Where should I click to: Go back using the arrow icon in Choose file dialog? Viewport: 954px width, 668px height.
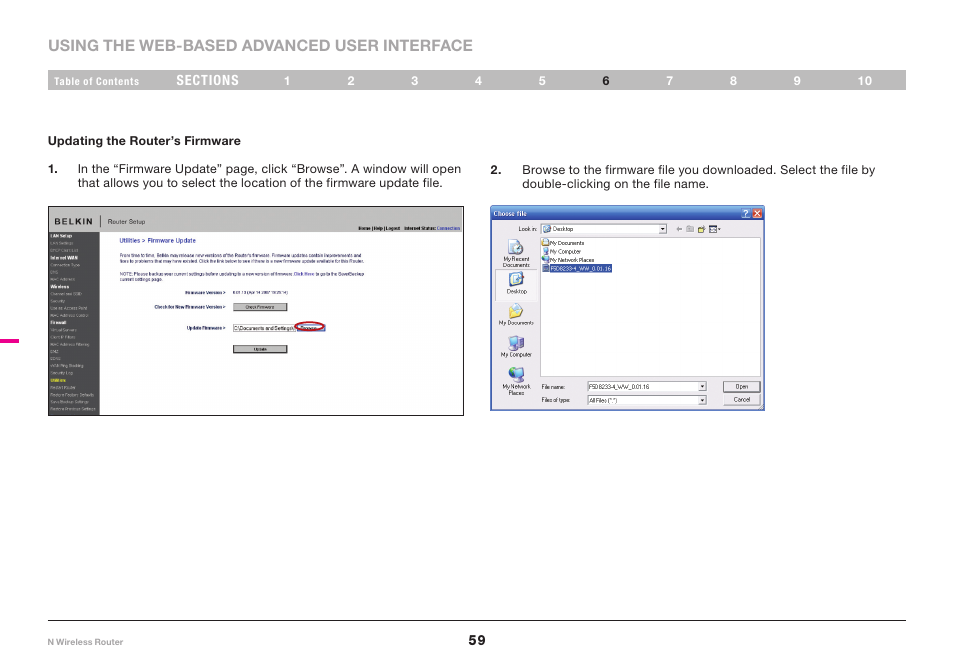coord(679,229)
